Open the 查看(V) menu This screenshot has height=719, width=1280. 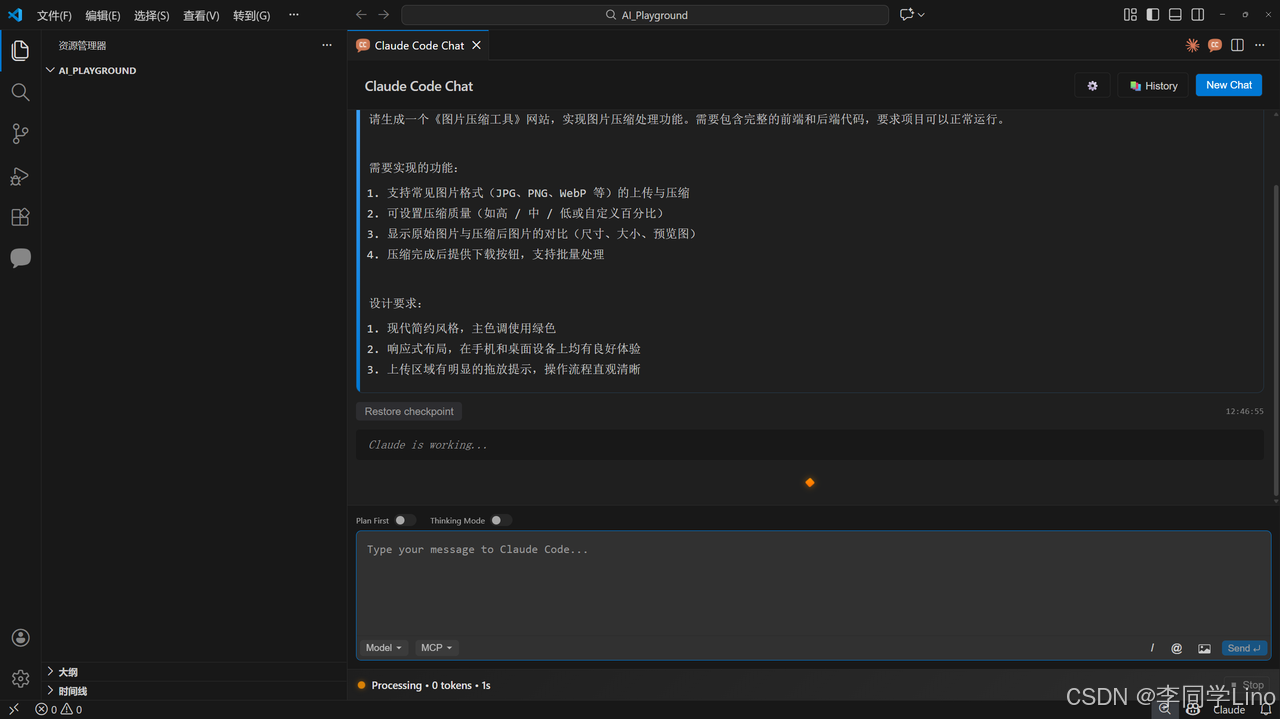[x=201, y=15]
